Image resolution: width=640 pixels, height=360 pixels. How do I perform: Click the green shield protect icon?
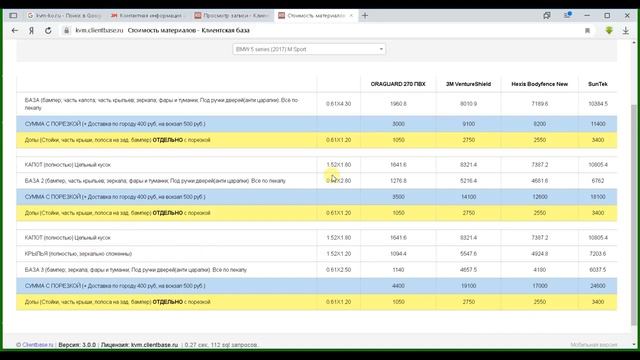point(609,31)
